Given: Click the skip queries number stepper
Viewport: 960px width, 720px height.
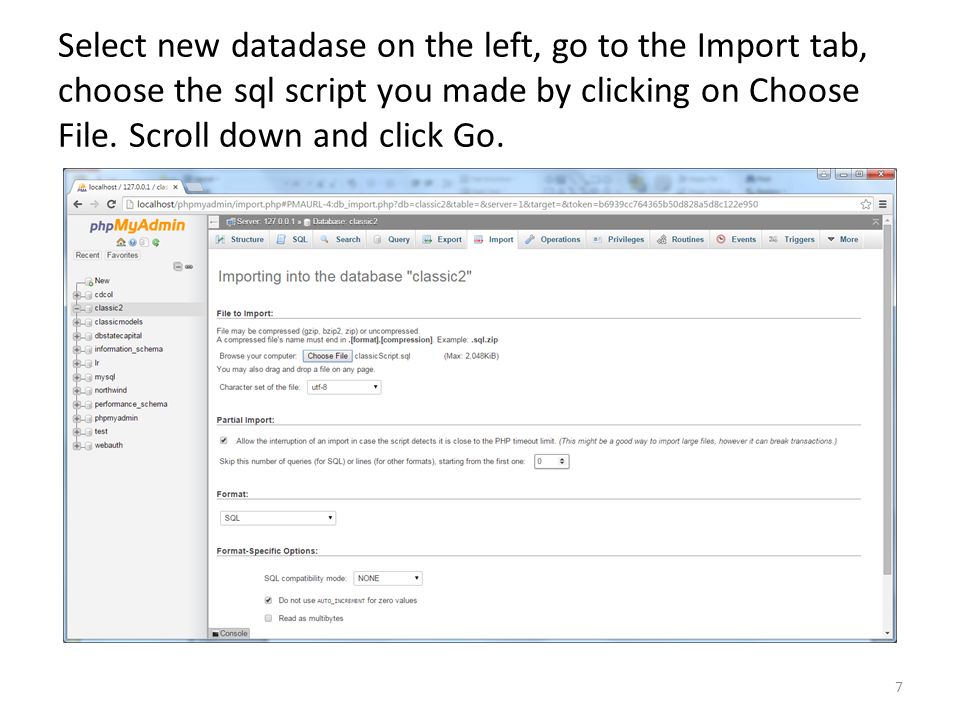Looking at the screenshot, I should click(x=561, y=462).
